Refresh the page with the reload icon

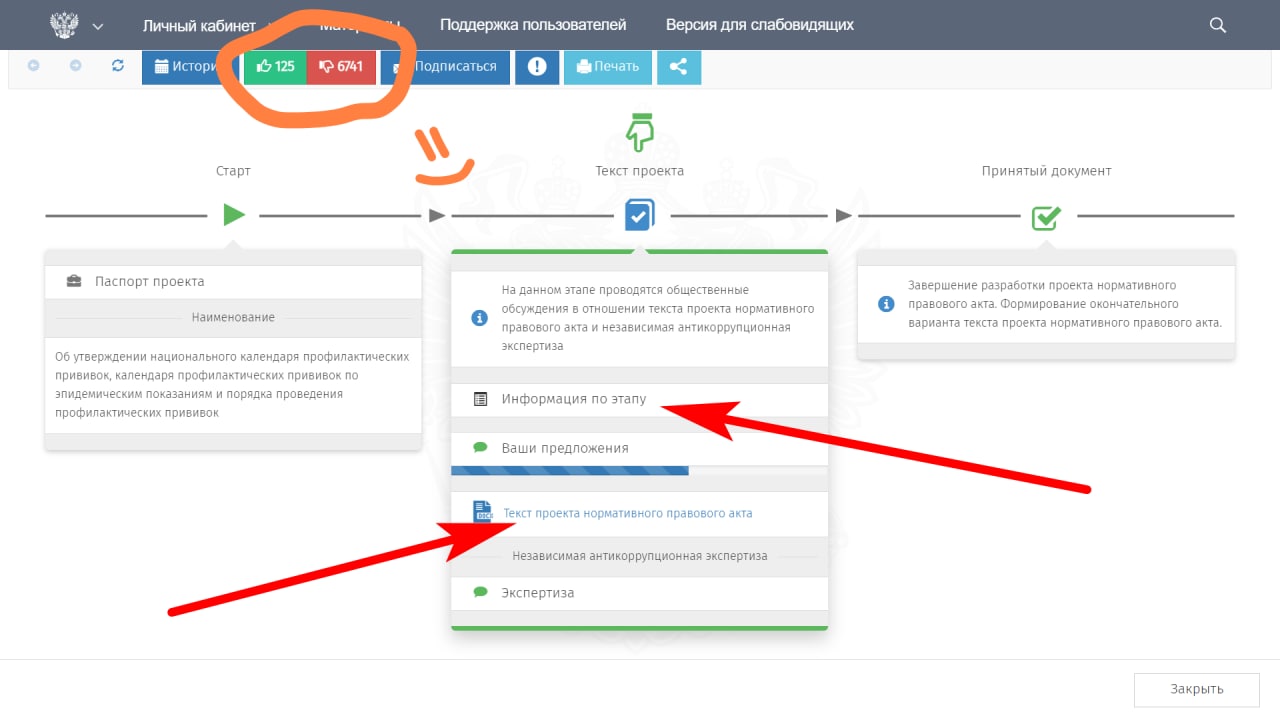click(x=118, y=66)
